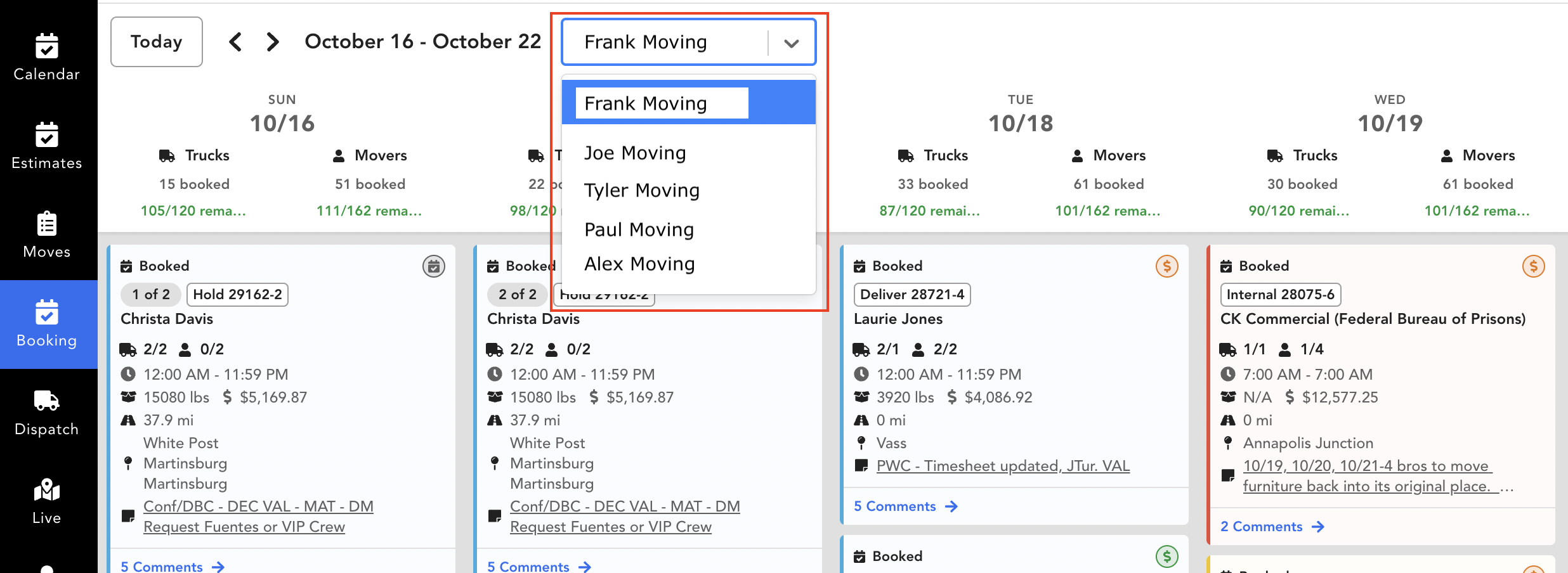Choose Joe Moving from dropdown list
This screenshot has height=573, width=1568.
pos(635,153)
